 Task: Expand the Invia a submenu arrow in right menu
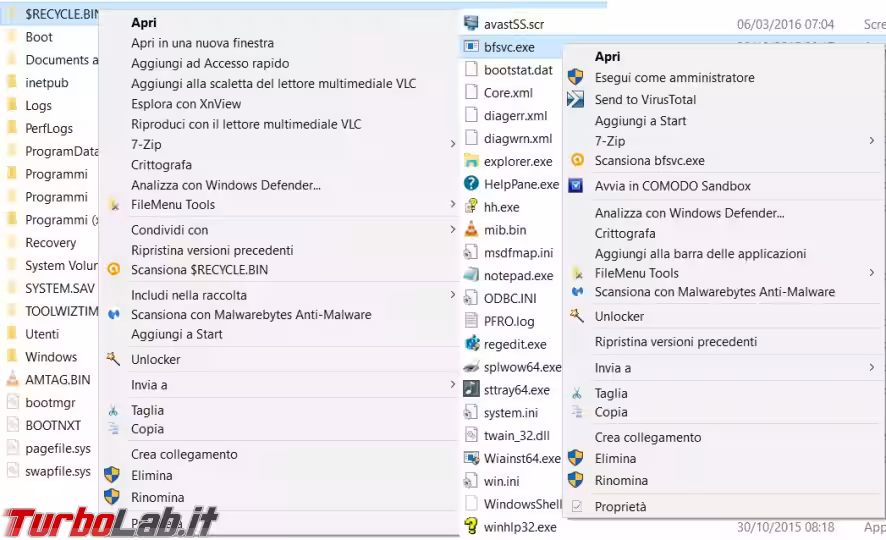pyautogui.click(x=872, y=367)
